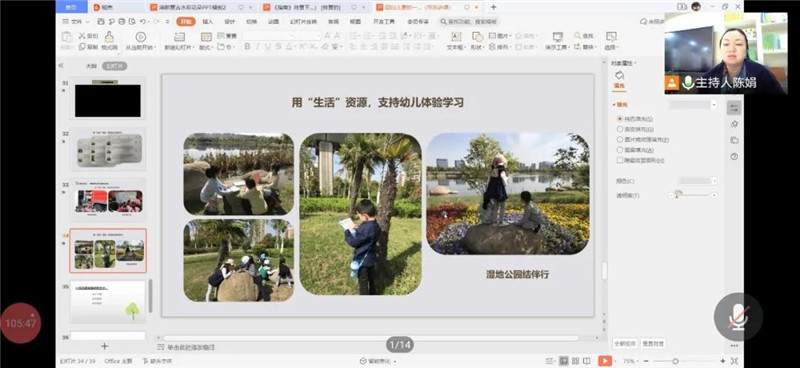Image resolution: width=800 pixels, height=368 pixels.
Task: Click the Copy (复制) button
Action: tap(88, 47)
